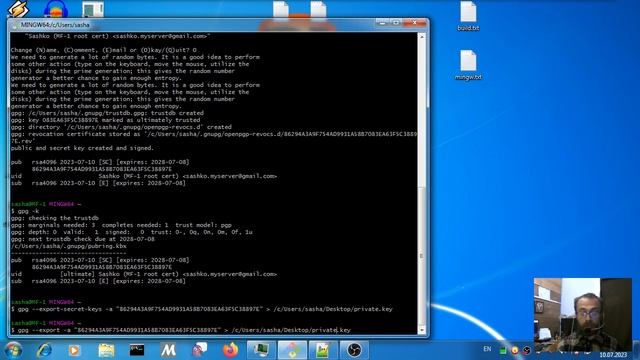Click 'Change (N)ame, (C)omment, (E)mail' prompt line
The width and height of the screenshot is (640, 360).
coord(104,50)
